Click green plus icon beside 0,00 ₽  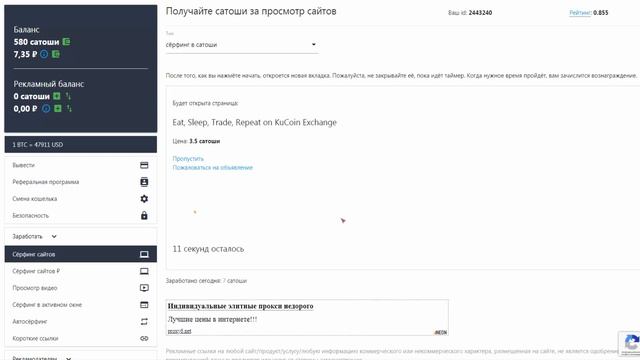click(x=58, y=108)
